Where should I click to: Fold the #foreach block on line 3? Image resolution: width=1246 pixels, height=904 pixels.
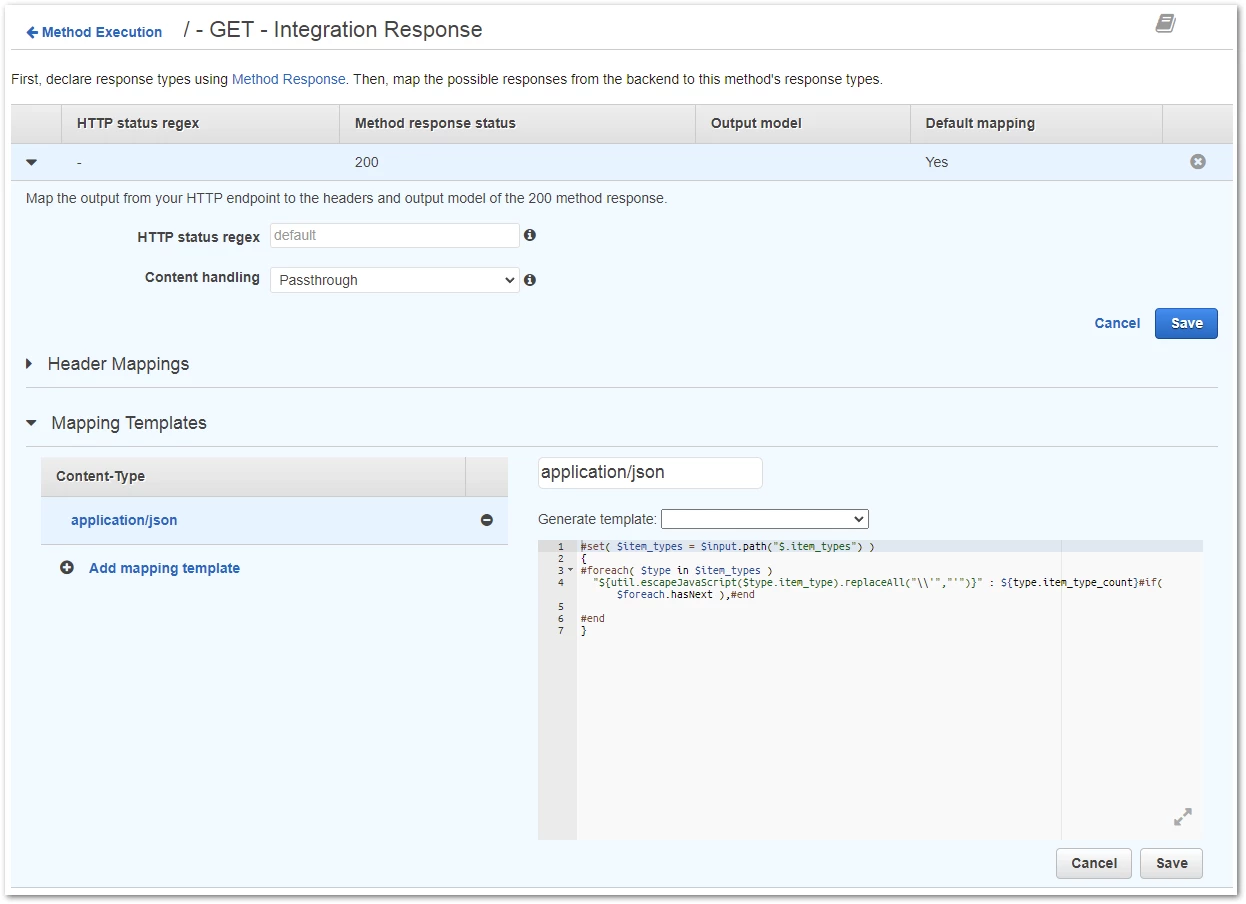pos(571,570)
